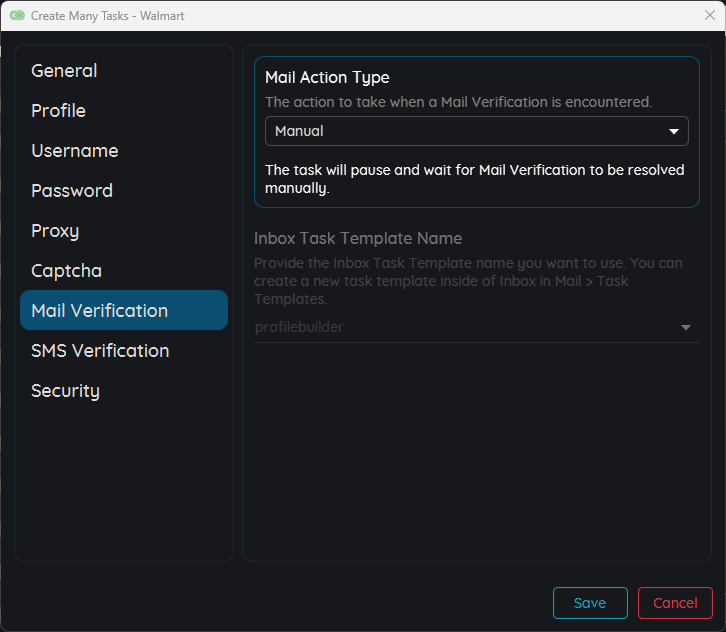
Task: Open the Proxy settings section
Action: pos(55,231)
